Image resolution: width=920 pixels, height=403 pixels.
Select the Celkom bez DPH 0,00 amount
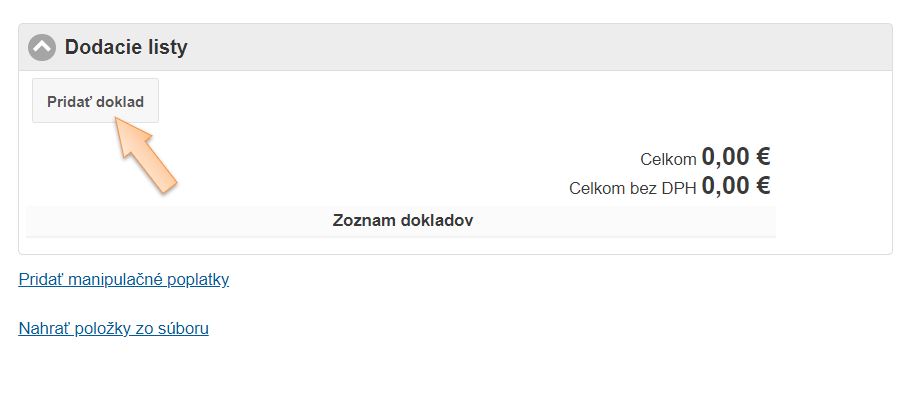pyautogui.click(x=724, y=185)
